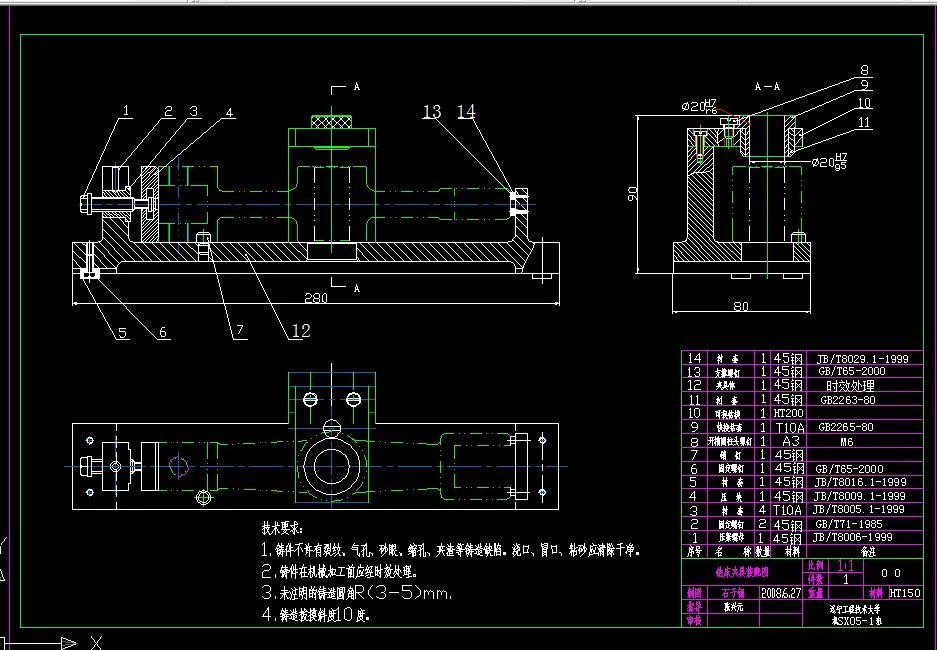This screenshot has width=937, height=650.
Task: Select GB2265-80 cell in parts list
Action: click(x=846, y=428)
